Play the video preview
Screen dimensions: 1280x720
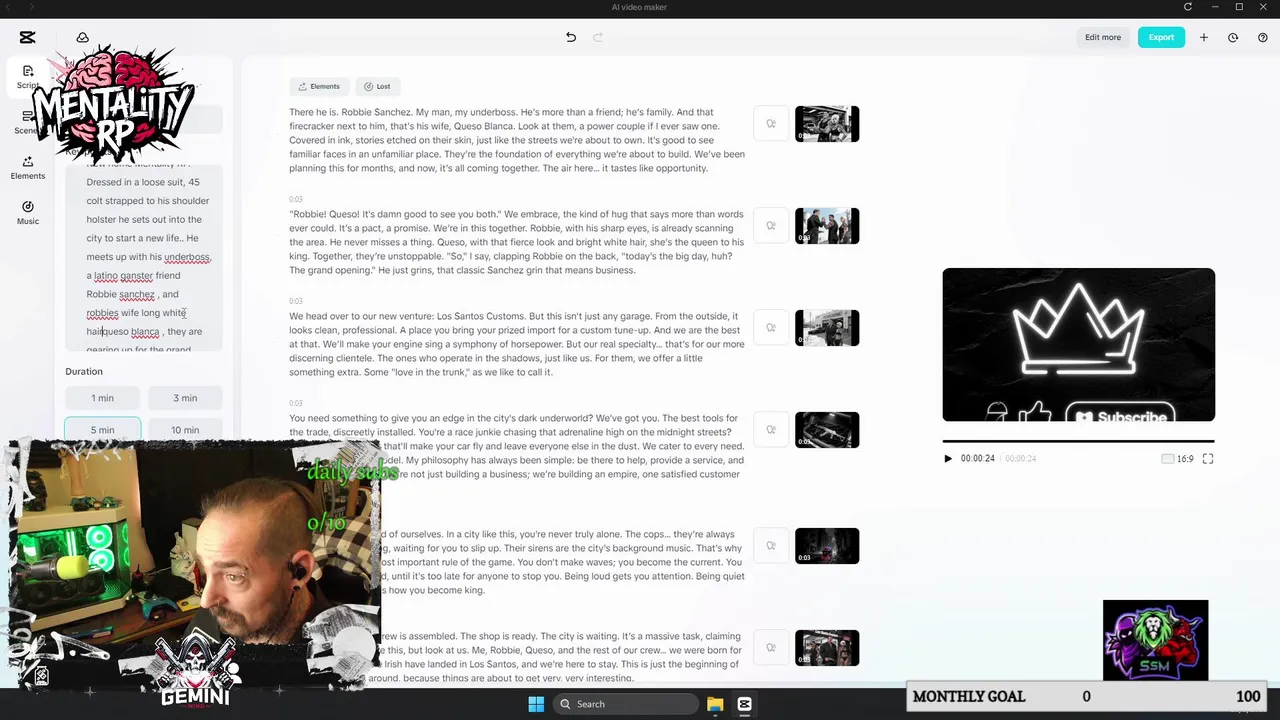pos(948,458)
